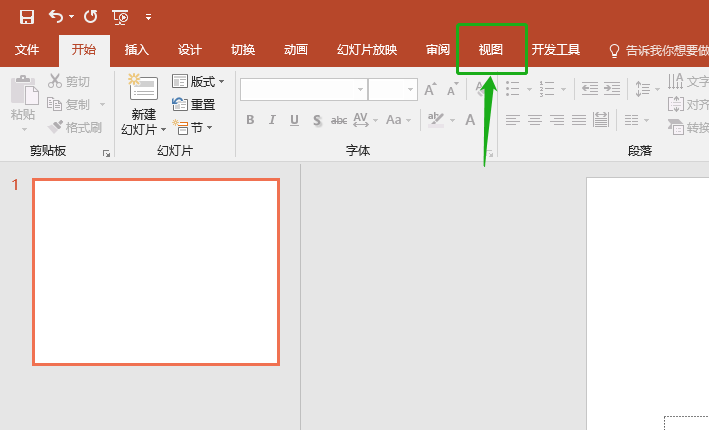Open the 版式 layout dropdown
This screenshot has height=430, width=709.
[x=198, y=81]
